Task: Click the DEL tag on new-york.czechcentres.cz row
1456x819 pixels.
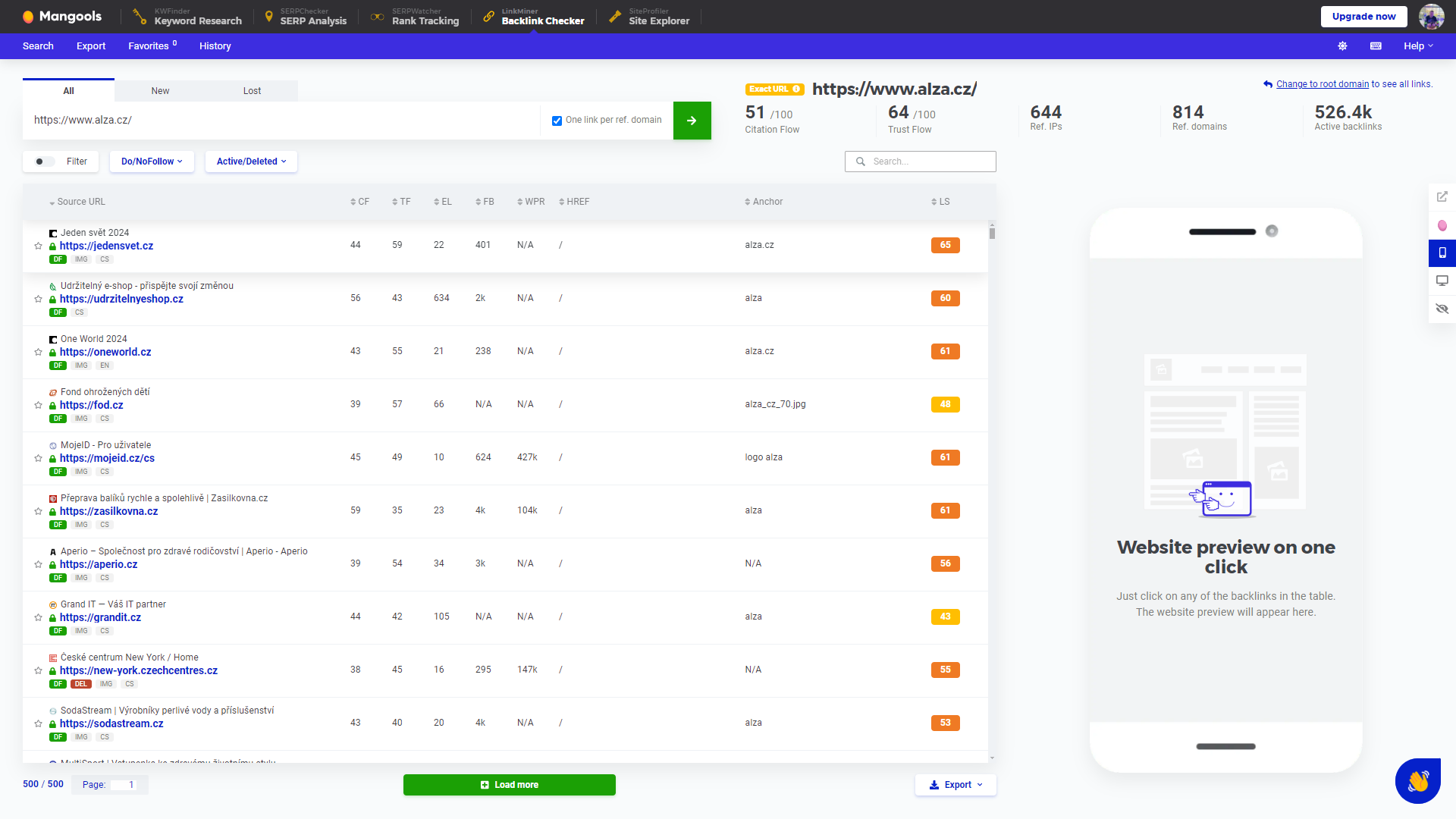Action: click(81, 684)
